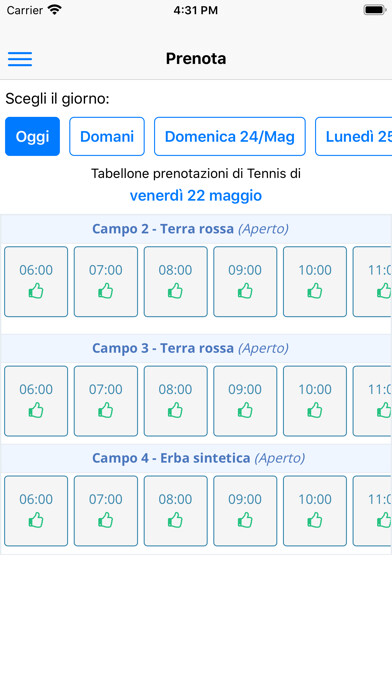Tap thumbs-up icon for Campo 3 at 07:00
This screenshot has width=392, height=696.
(106, 411)
